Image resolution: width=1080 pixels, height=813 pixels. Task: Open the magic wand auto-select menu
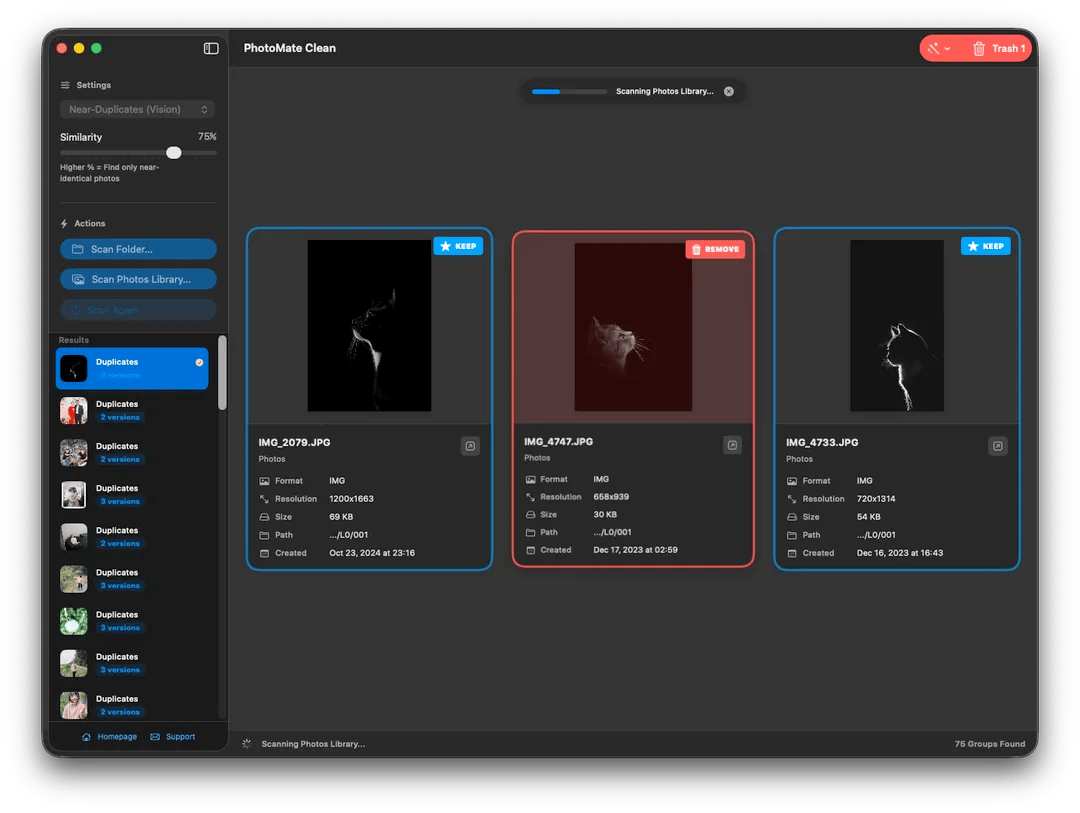coord(937,48)
